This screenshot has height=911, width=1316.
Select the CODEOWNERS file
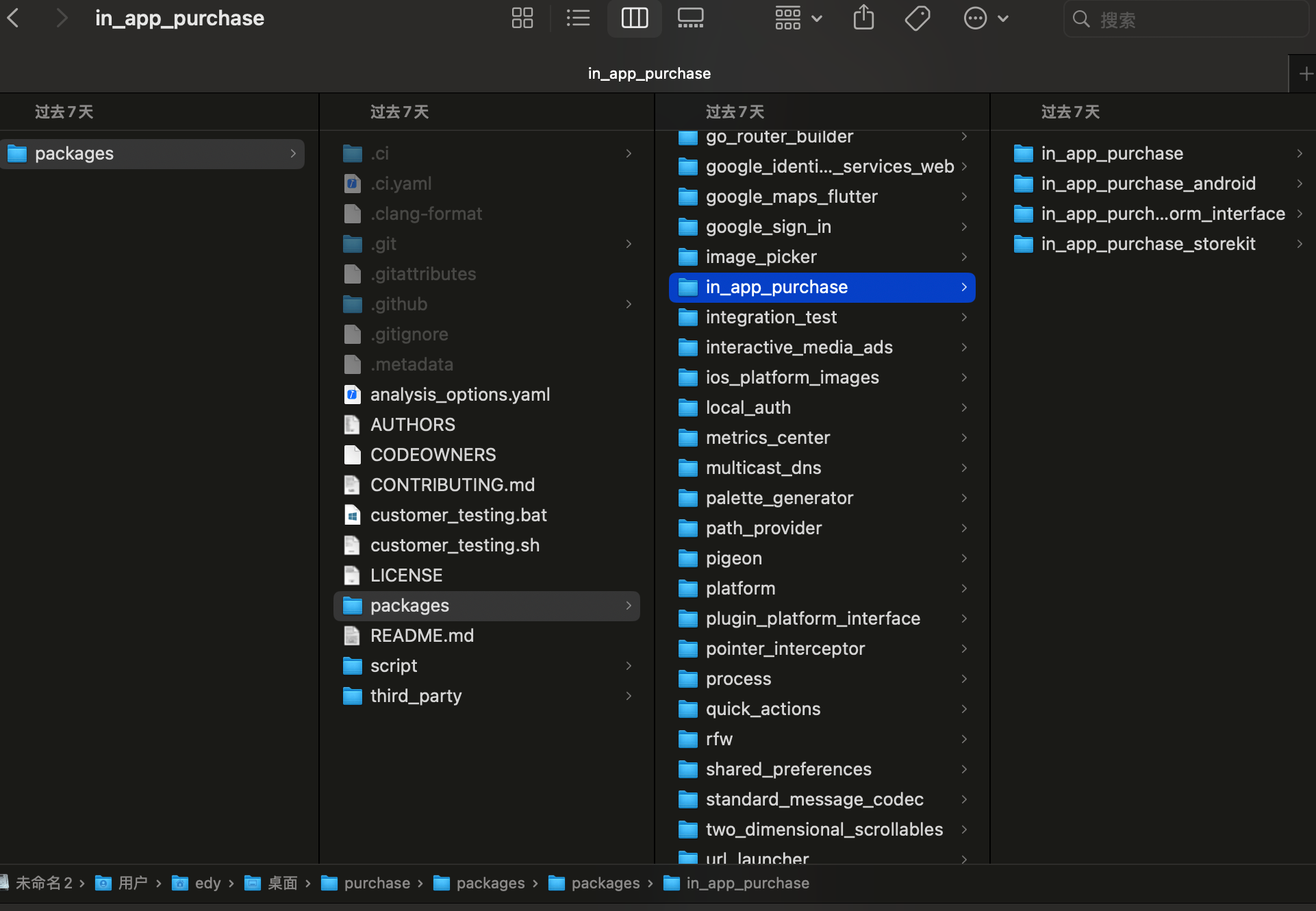[487, 455]
